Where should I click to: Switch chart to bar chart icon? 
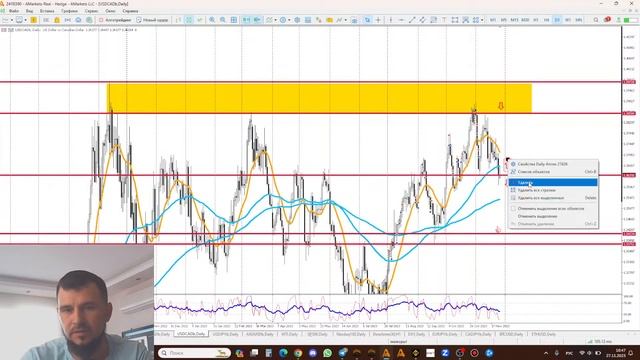point(178,20)
